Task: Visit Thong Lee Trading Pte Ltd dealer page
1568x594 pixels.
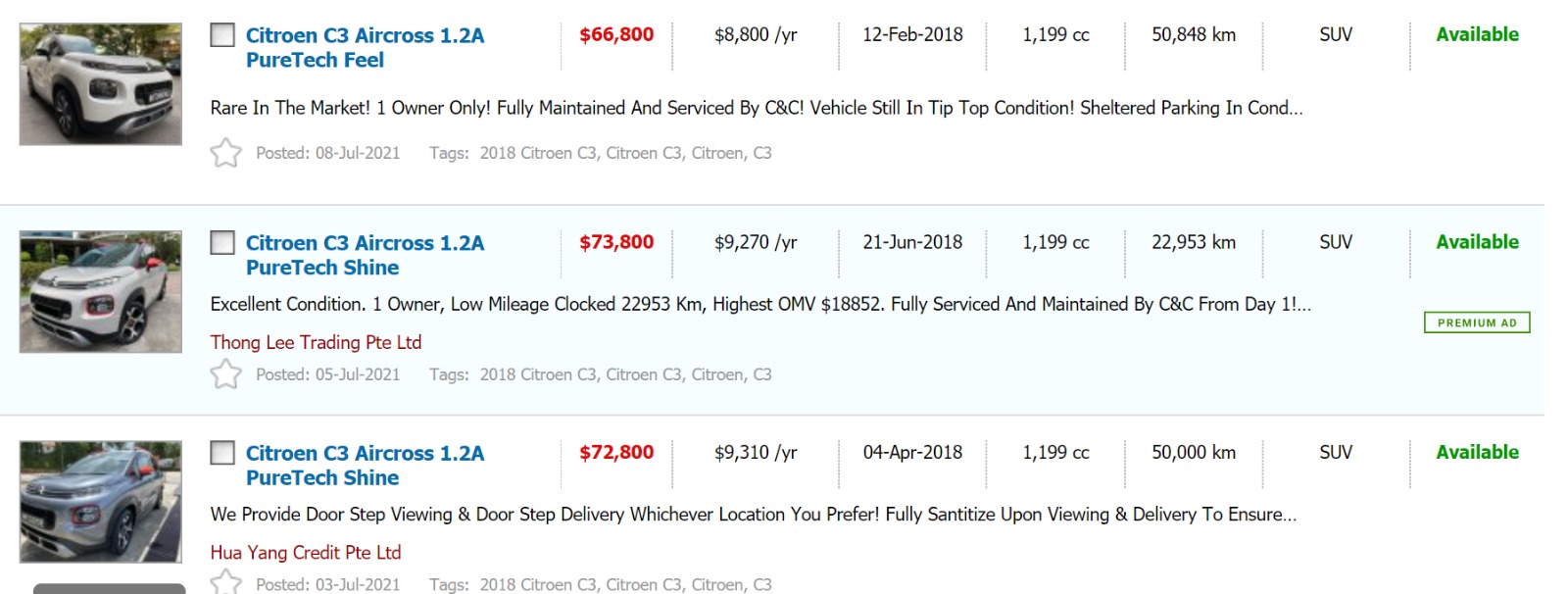Action: pos(316,342)
